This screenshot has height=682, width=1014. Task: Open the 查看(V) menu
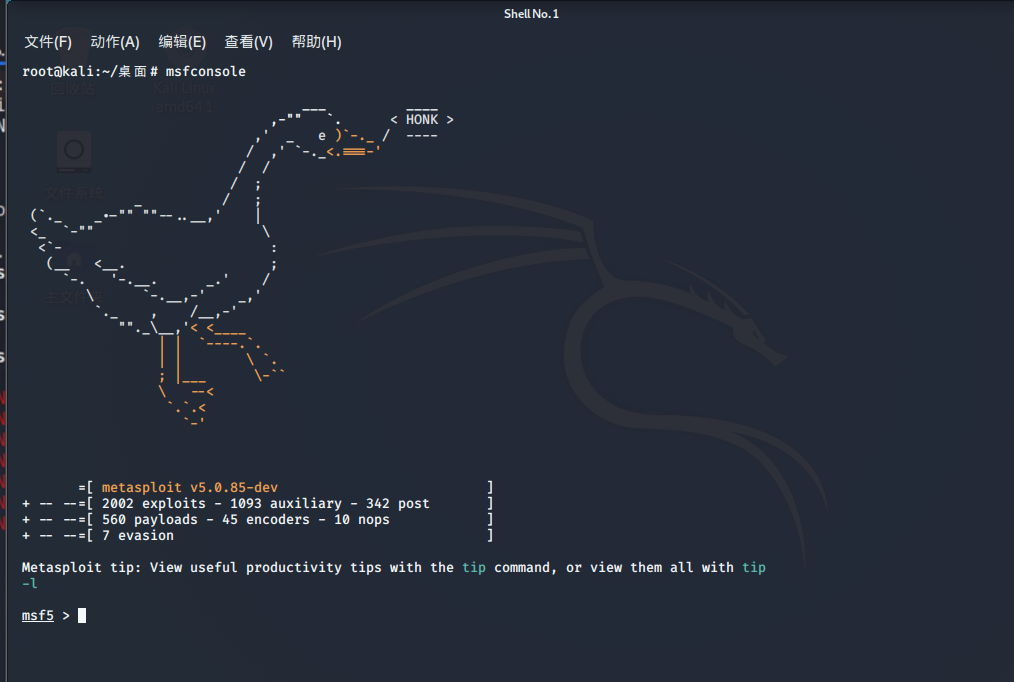pos(248,42)
